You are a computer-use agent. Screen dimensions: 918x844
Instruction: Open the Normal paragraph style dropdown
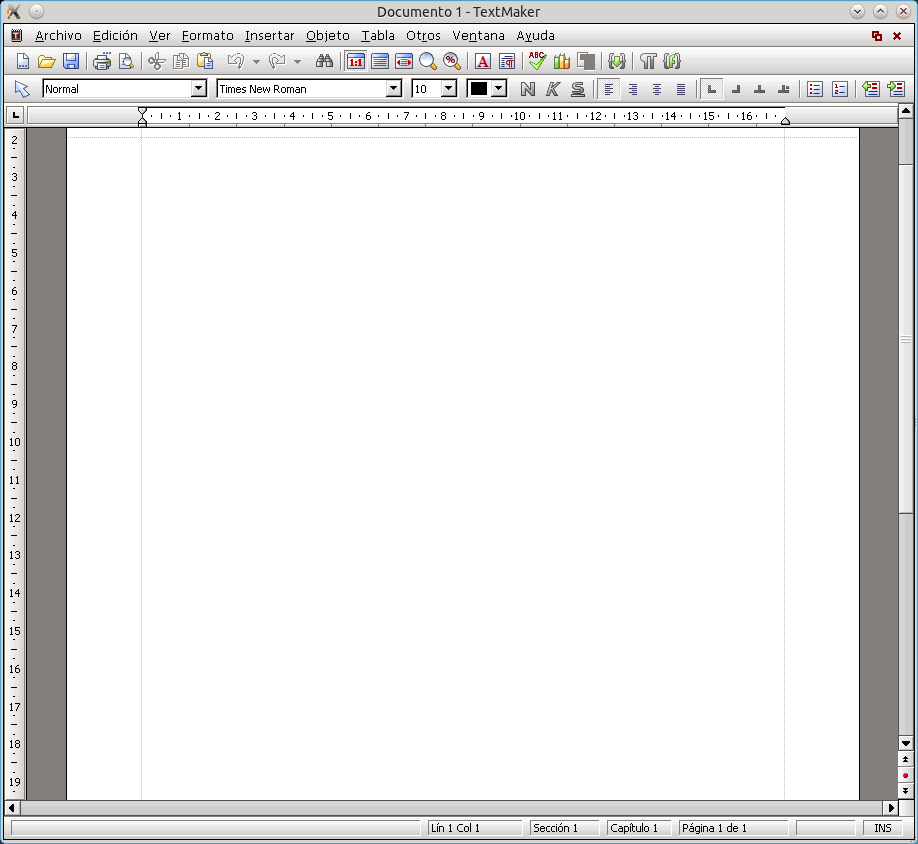[x=197, y=89]
